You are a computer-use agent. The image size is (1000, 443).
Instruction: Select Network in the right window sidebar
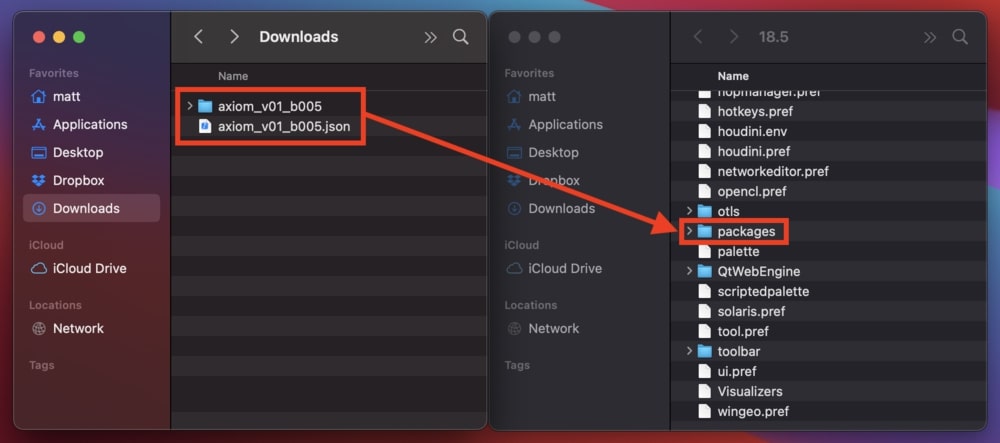click(x=554, y=328)
